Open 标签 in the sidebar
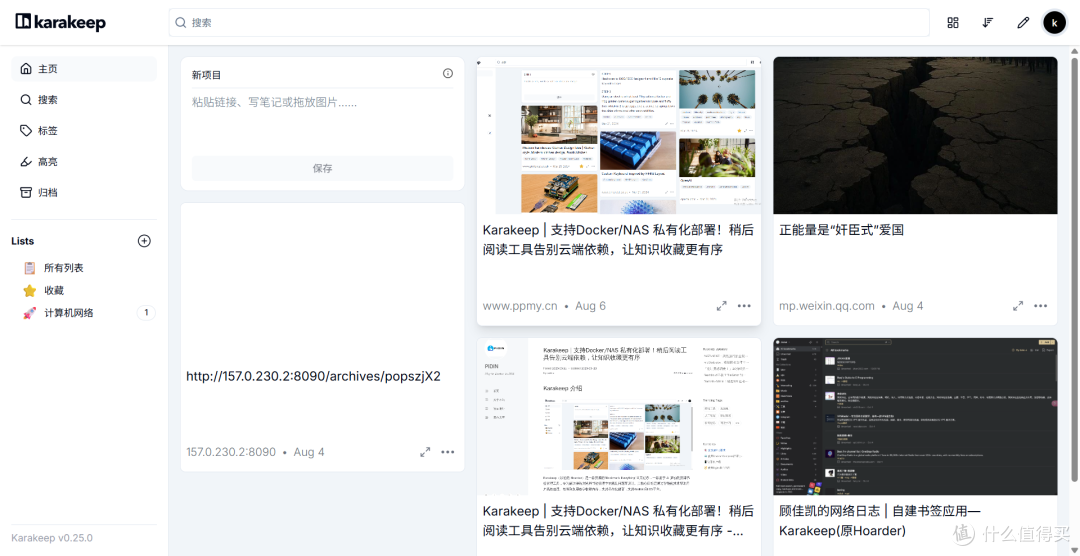The height and width of the screenshot is (556, 1080). [84, 131]
